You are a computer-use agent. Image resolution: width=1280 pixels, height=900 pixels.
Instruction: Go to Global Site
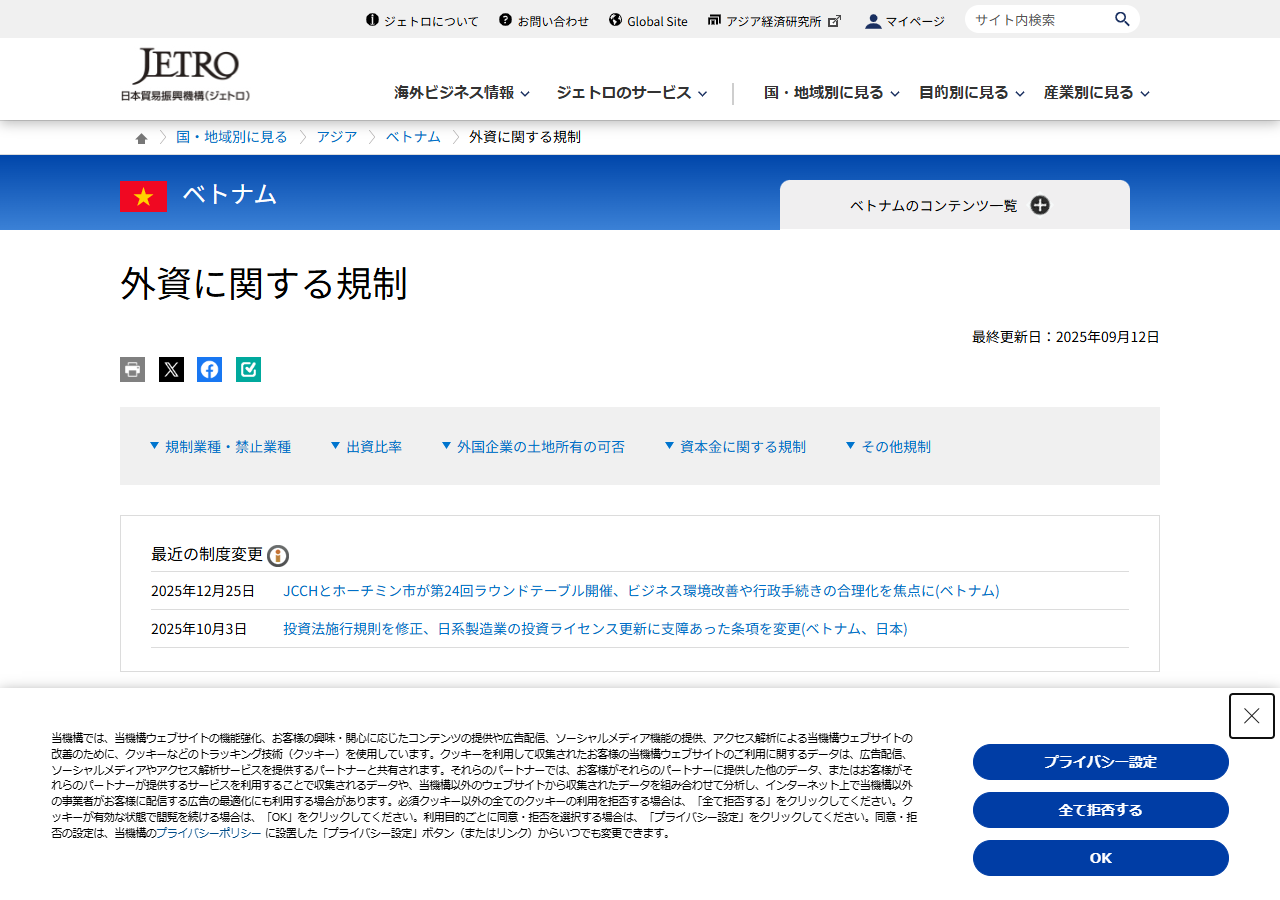648,20
